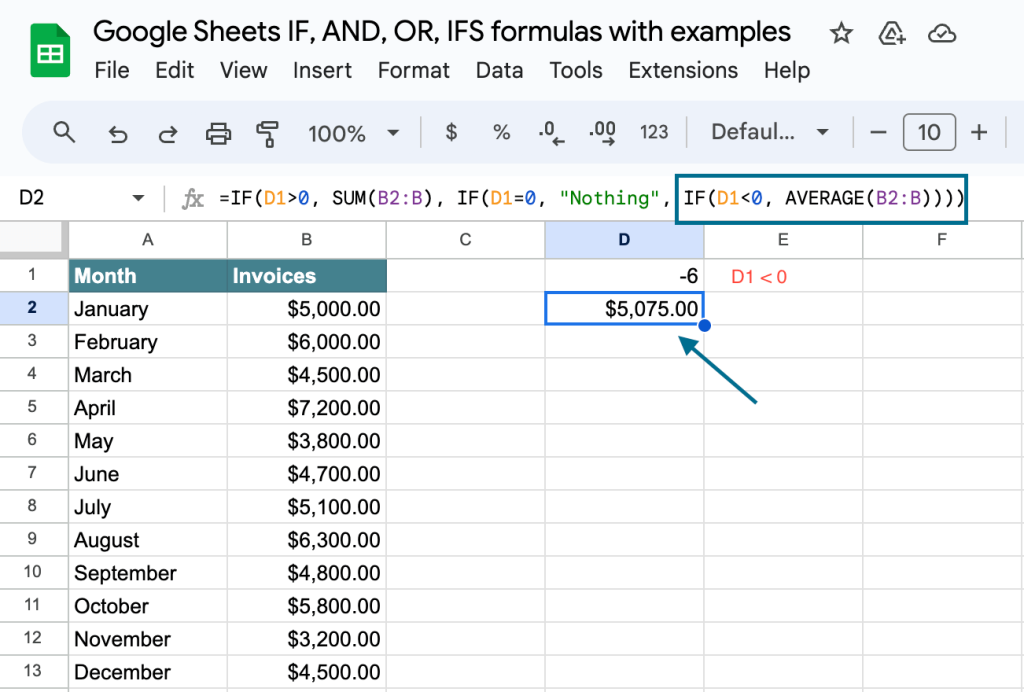Select cell D1 containing -6
The image size is (1024, 692).
tap(624, 275)
